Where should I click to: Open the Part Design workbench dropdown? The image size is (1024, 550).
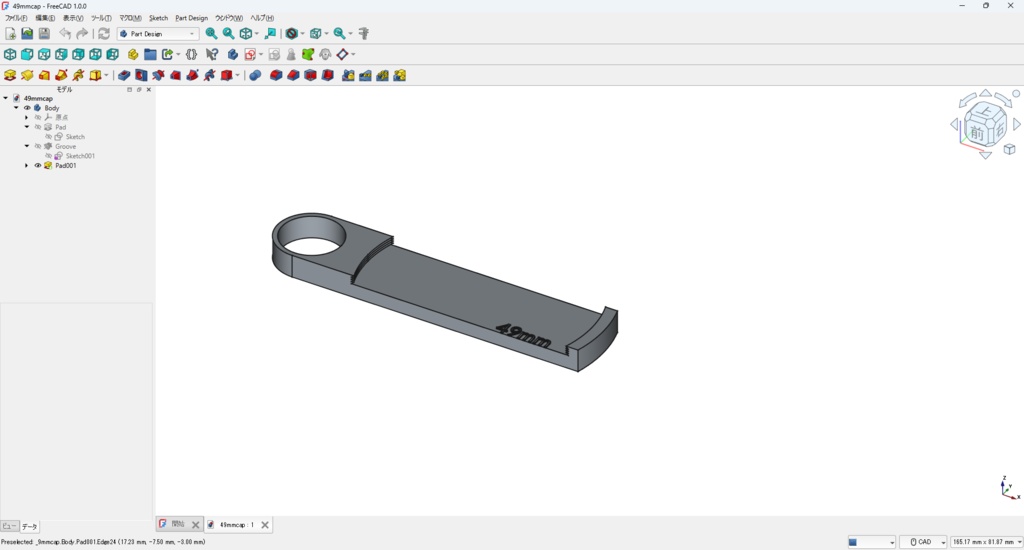158,33
